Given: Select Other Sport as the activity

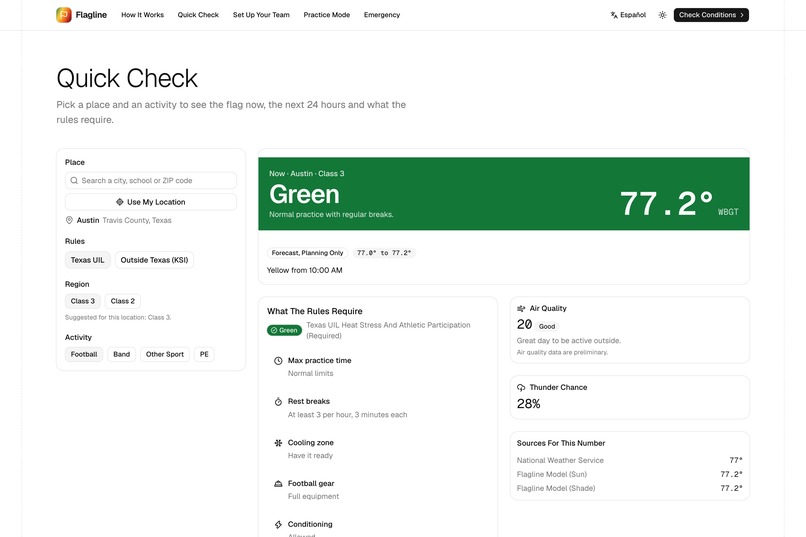Looking at the screenshot, I should point(164,354).
